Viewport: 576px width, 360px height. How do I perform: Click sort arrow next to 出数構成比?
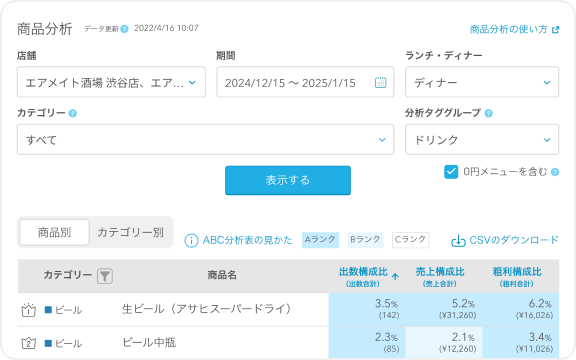tap(395, 277)
